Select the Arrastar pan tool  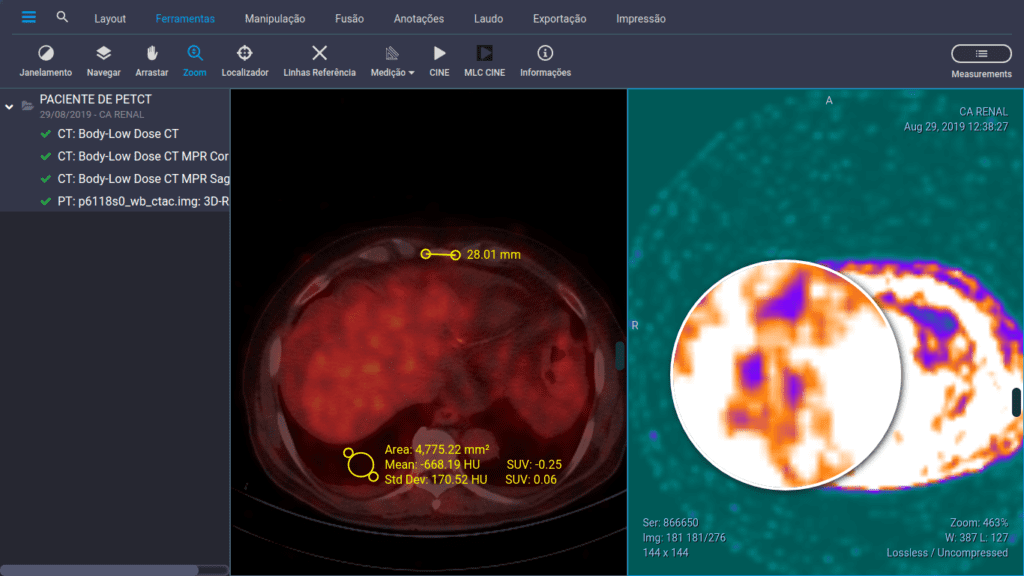click(x=151, y=60)
